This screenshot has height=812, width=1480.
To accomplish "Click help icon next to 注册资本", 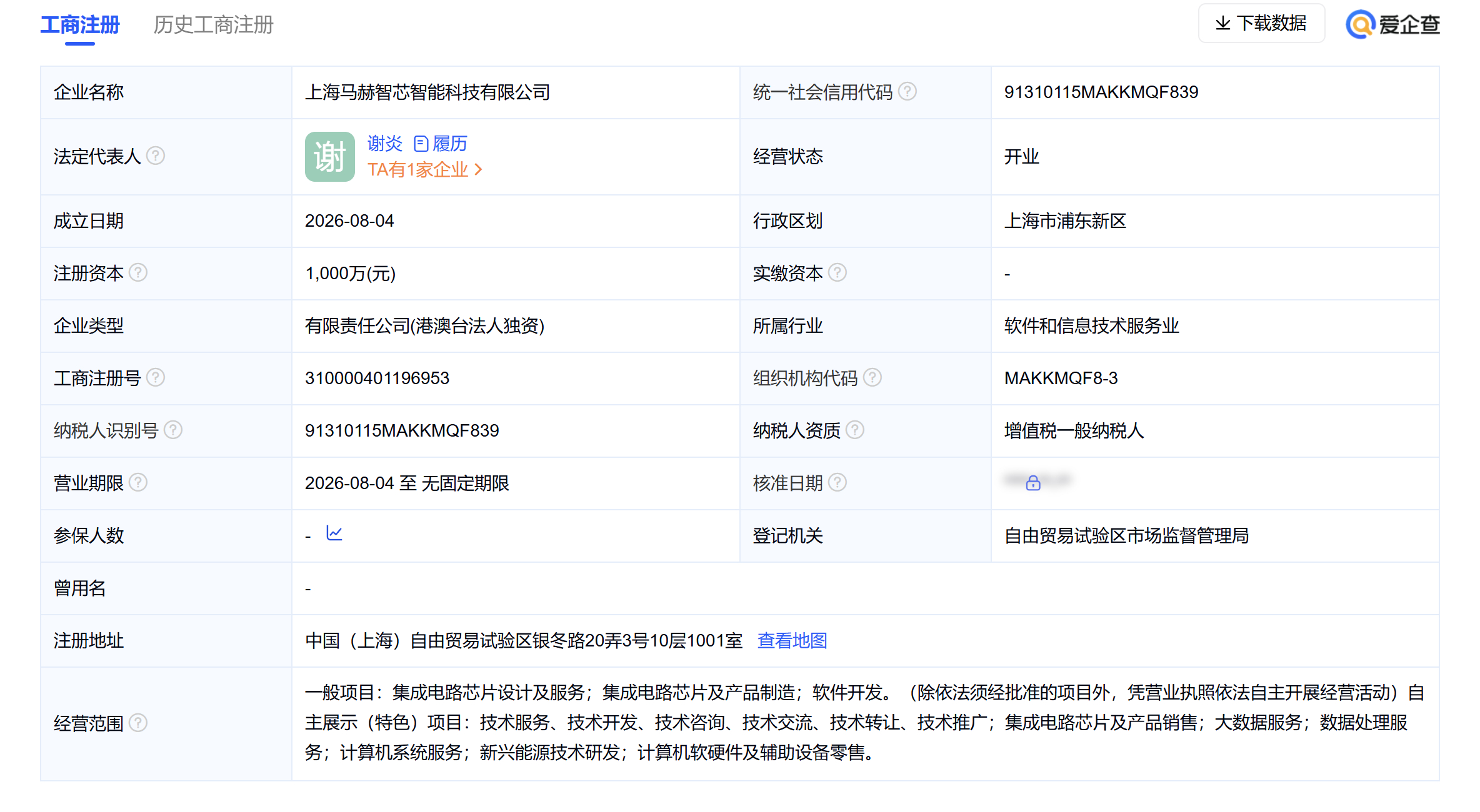I will click(138, 273).
